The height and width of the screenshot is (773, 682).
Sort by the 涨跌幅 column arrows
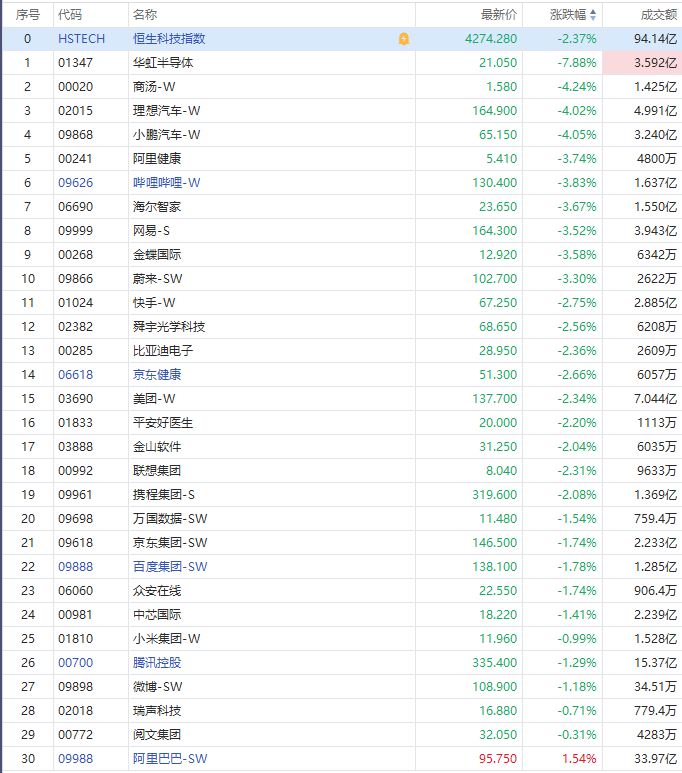point(593,15)
